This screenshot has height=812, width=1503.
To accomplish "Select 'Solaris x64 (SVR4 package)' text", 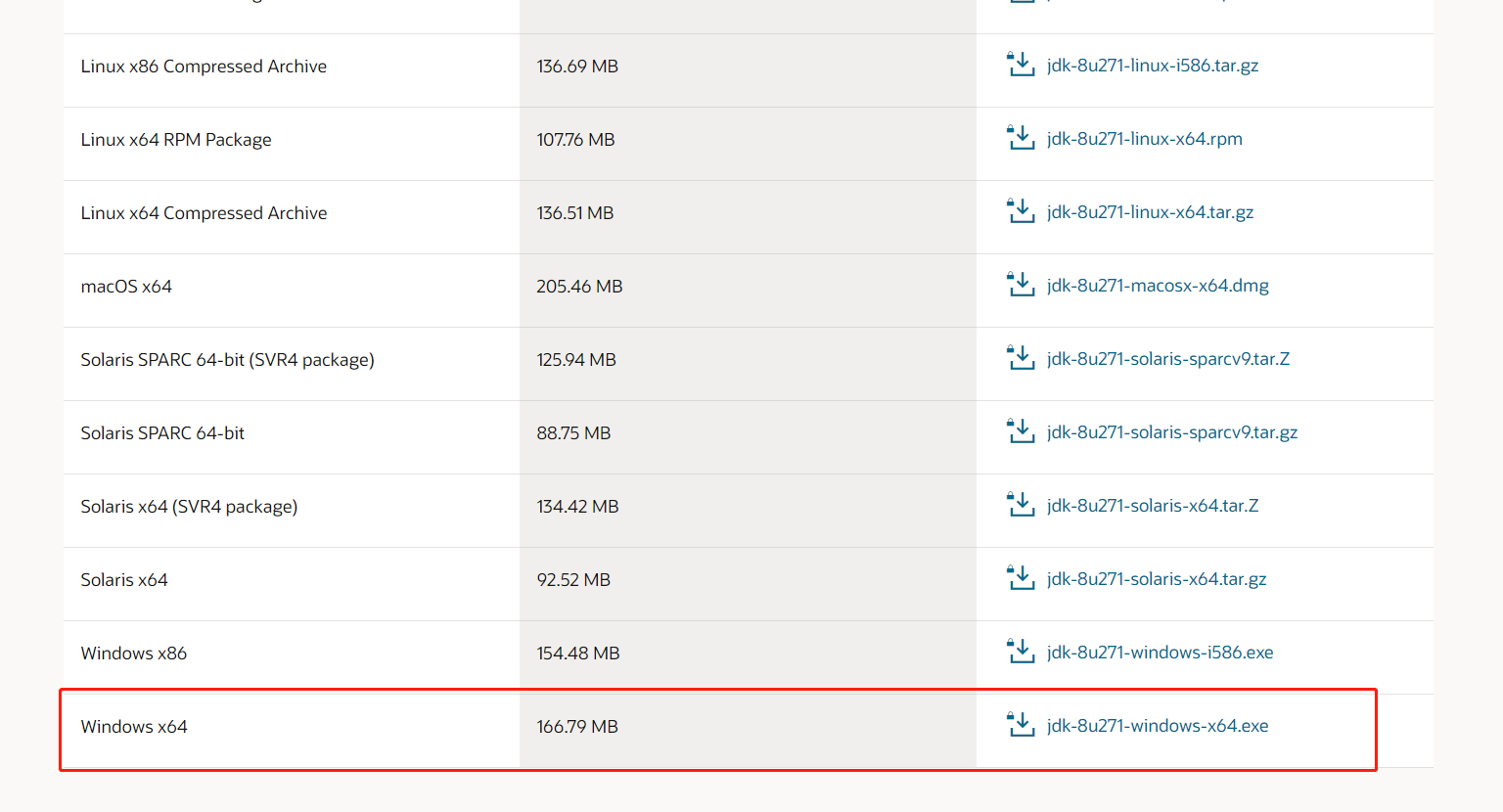I will pyautogui.click(x=189, y=507).
